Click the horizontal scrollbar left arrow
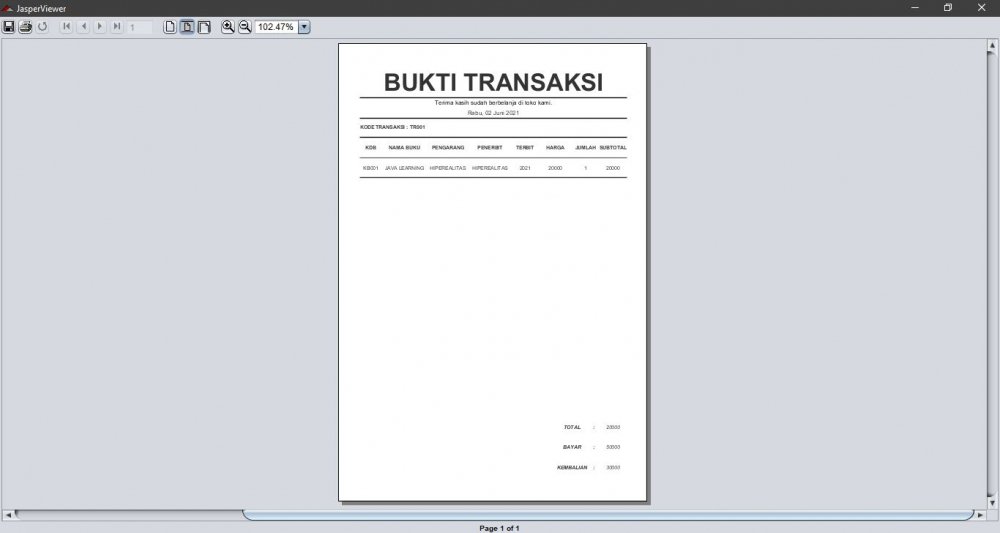 click(9, 515)
